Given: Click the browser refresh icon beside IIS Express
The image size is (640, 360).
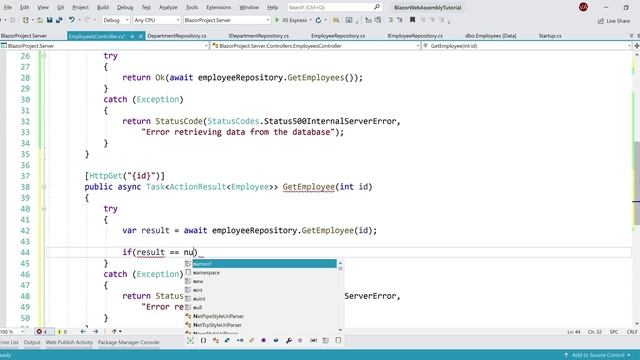Looking at the screenshot, I should (x=318, y=20).
